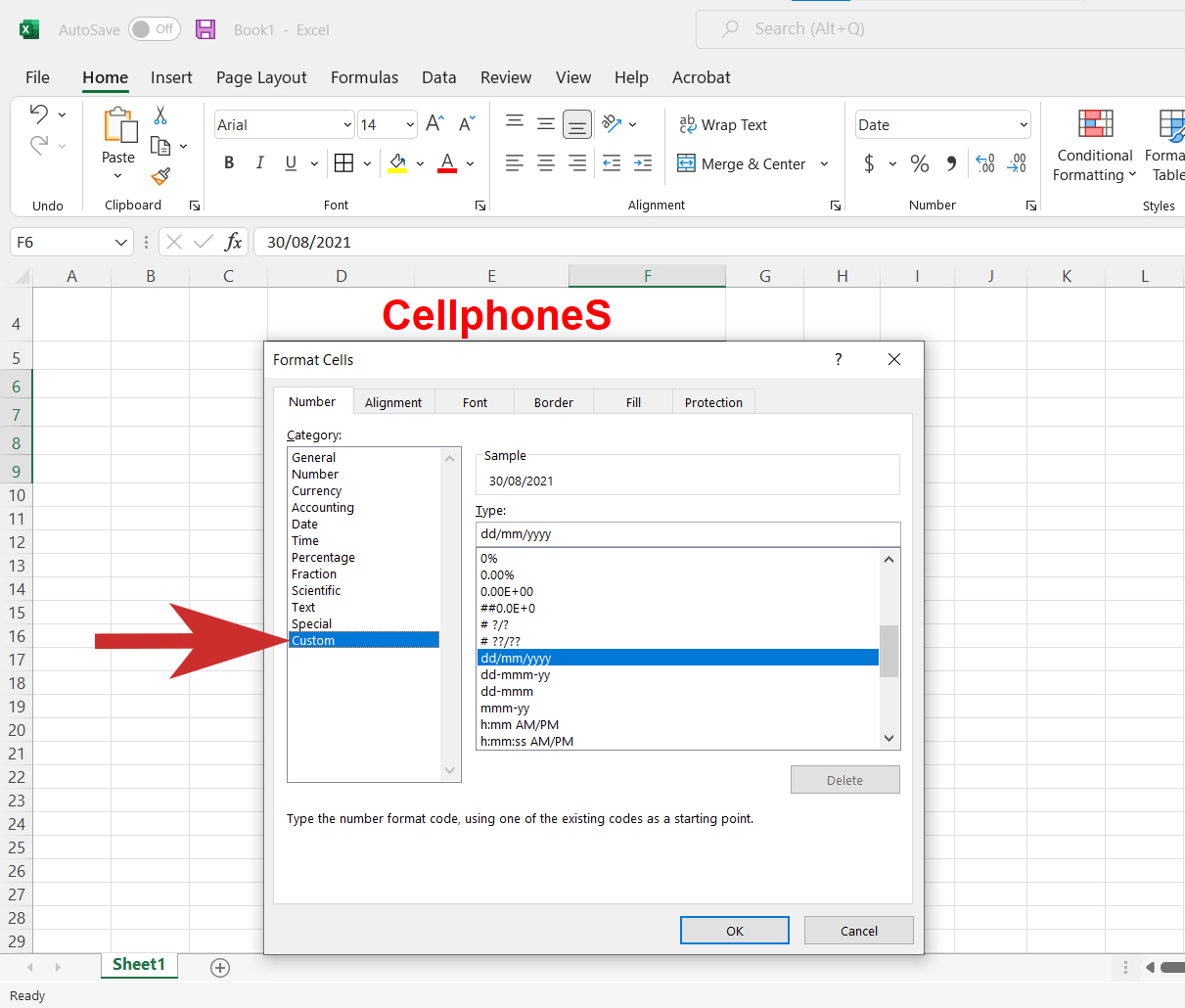Toggle bold formatting in ribbon

click(229, 163)
